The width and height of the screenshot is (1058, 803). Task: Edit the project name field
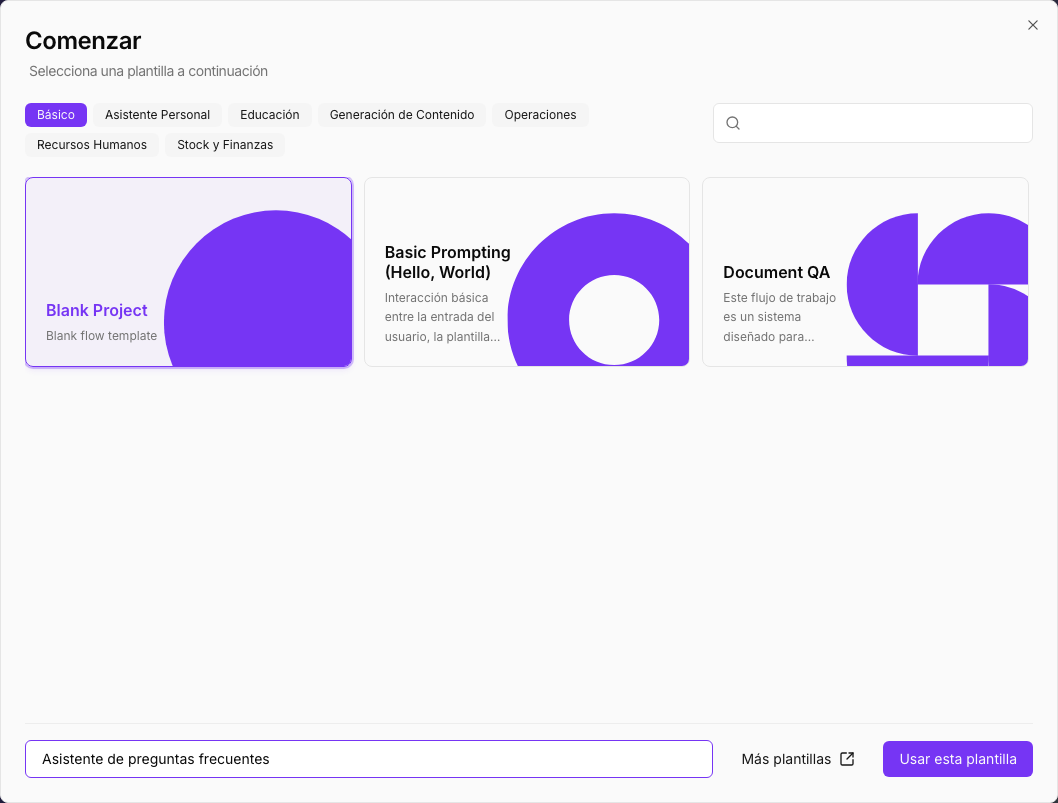click(369, 759)
